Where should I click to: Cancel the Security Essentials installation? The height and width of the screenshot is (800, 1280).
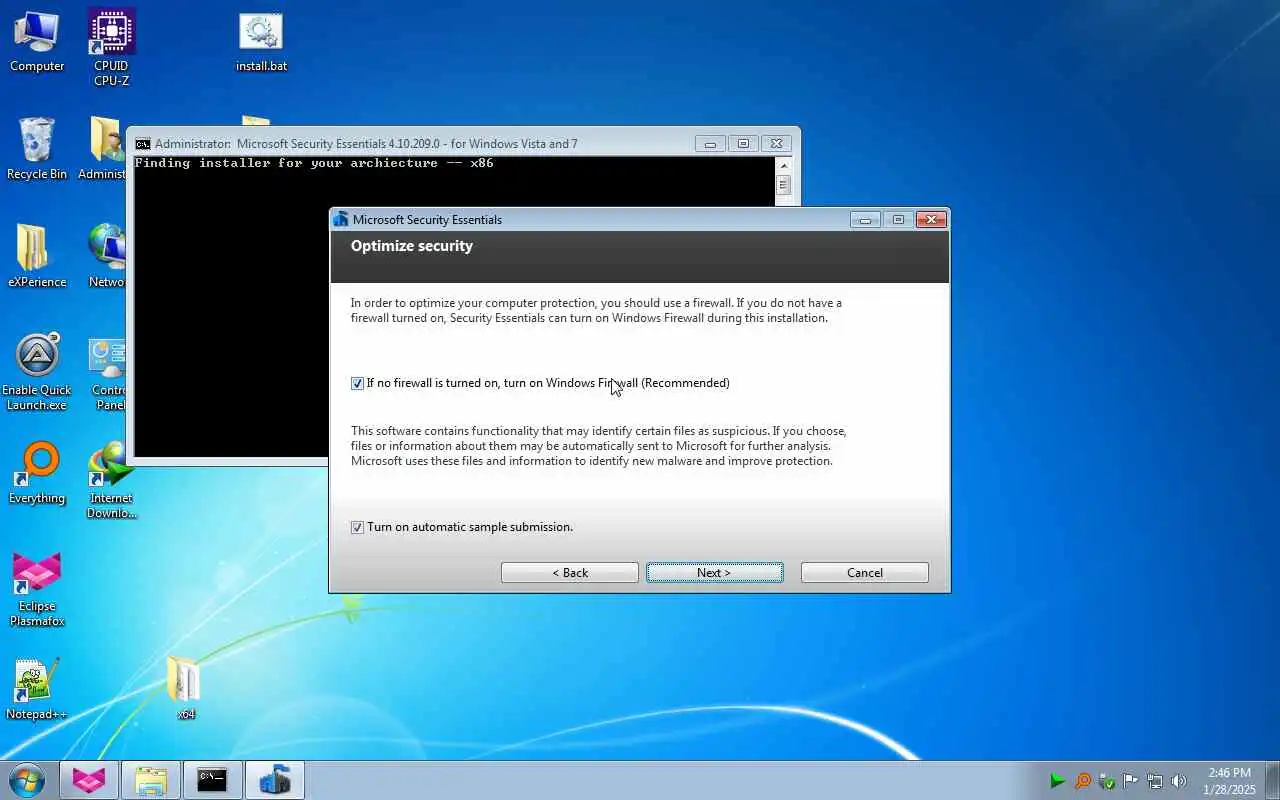click(864, 572)
